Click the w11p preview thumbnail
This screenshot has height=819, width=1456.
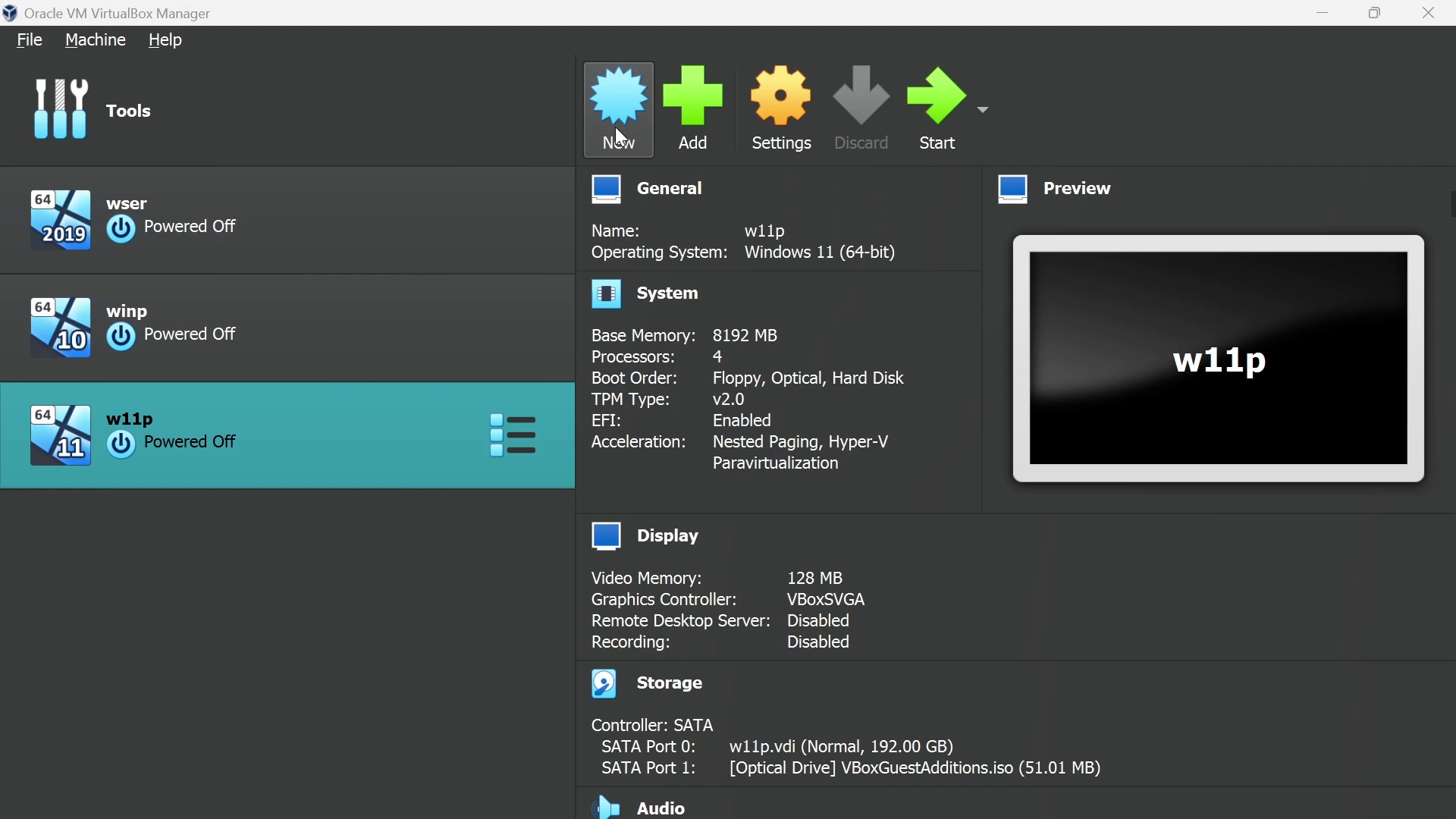[1218, 359]
